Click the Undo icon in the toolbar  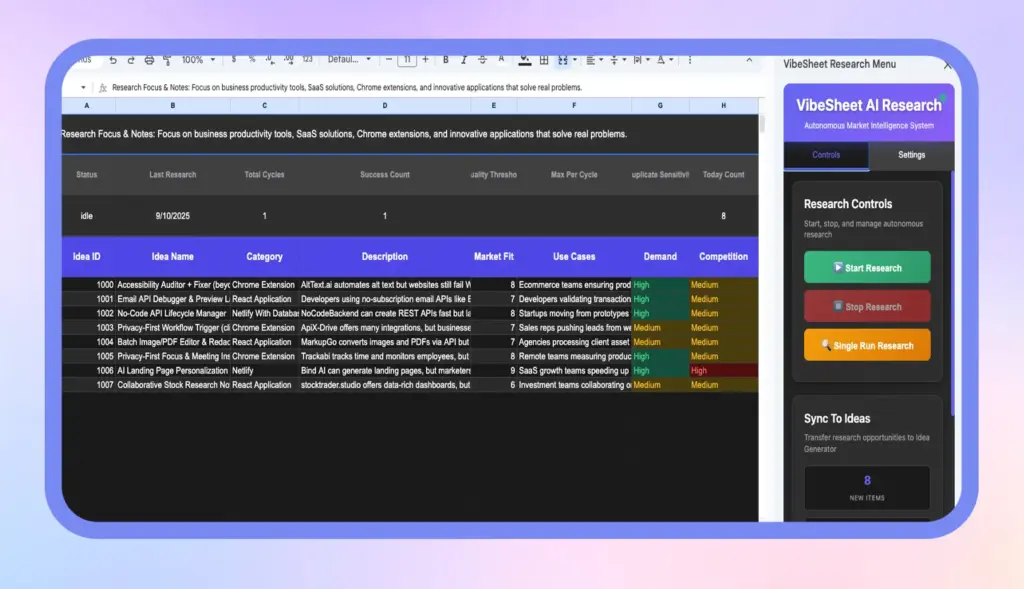(113, 60)
